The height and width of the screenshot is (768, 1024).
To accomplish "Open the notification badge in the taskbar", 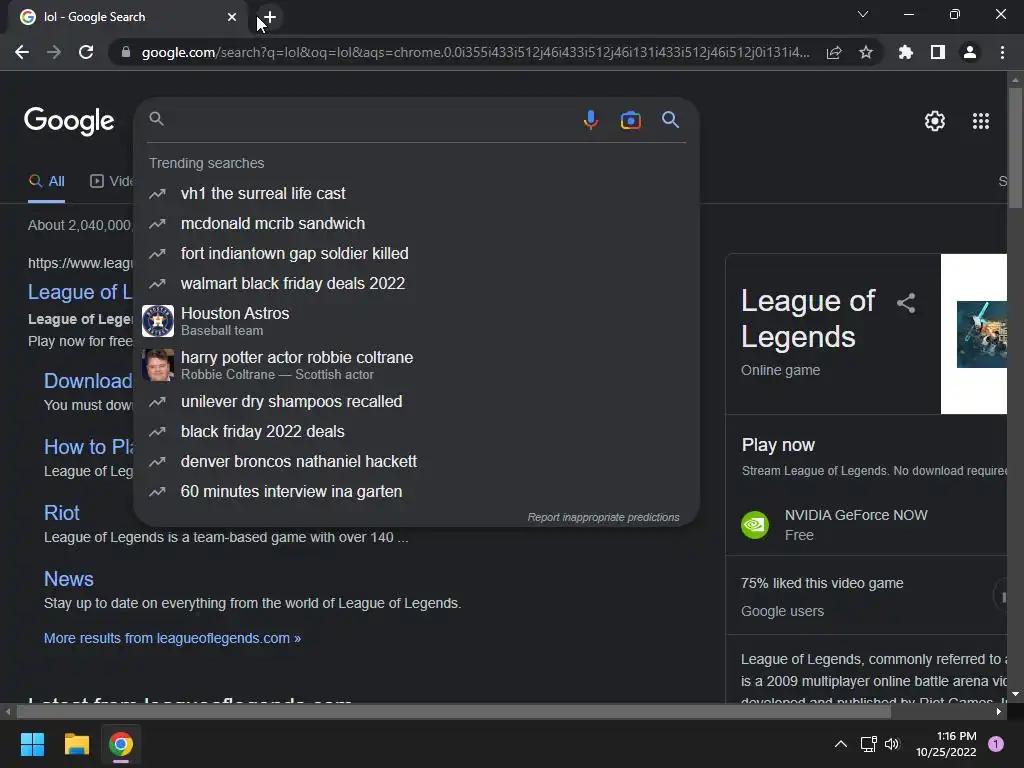I will 996,744.
